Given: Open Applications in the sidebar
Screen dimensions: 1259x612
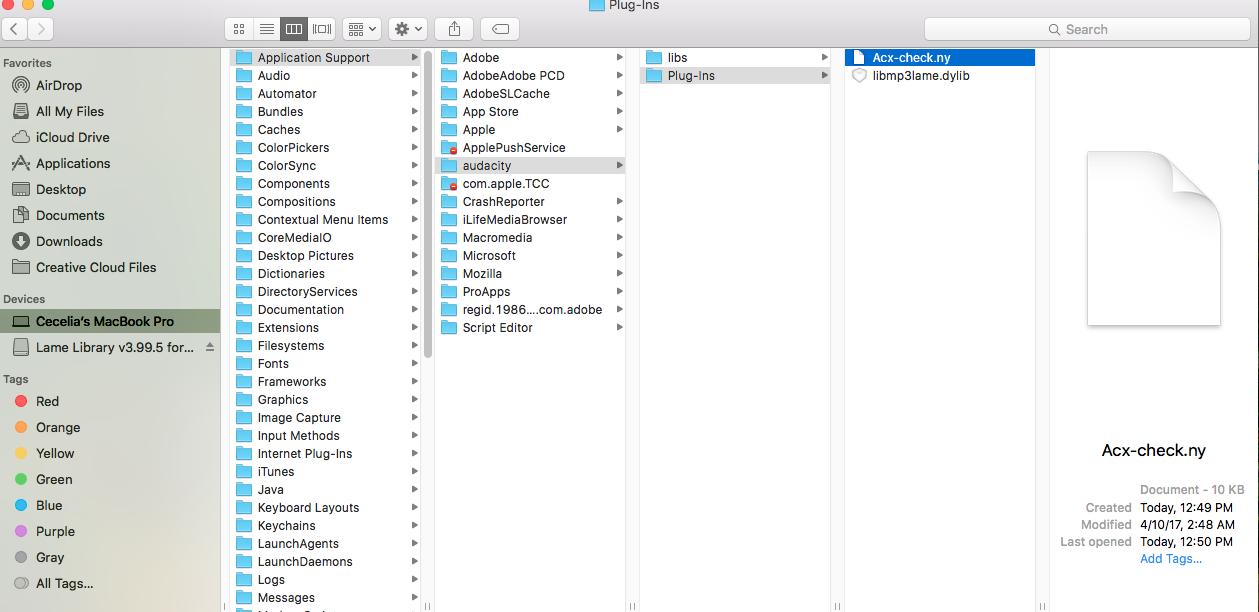Looking at the screenshot, I should pyautogui.click(x=73, y=163).
